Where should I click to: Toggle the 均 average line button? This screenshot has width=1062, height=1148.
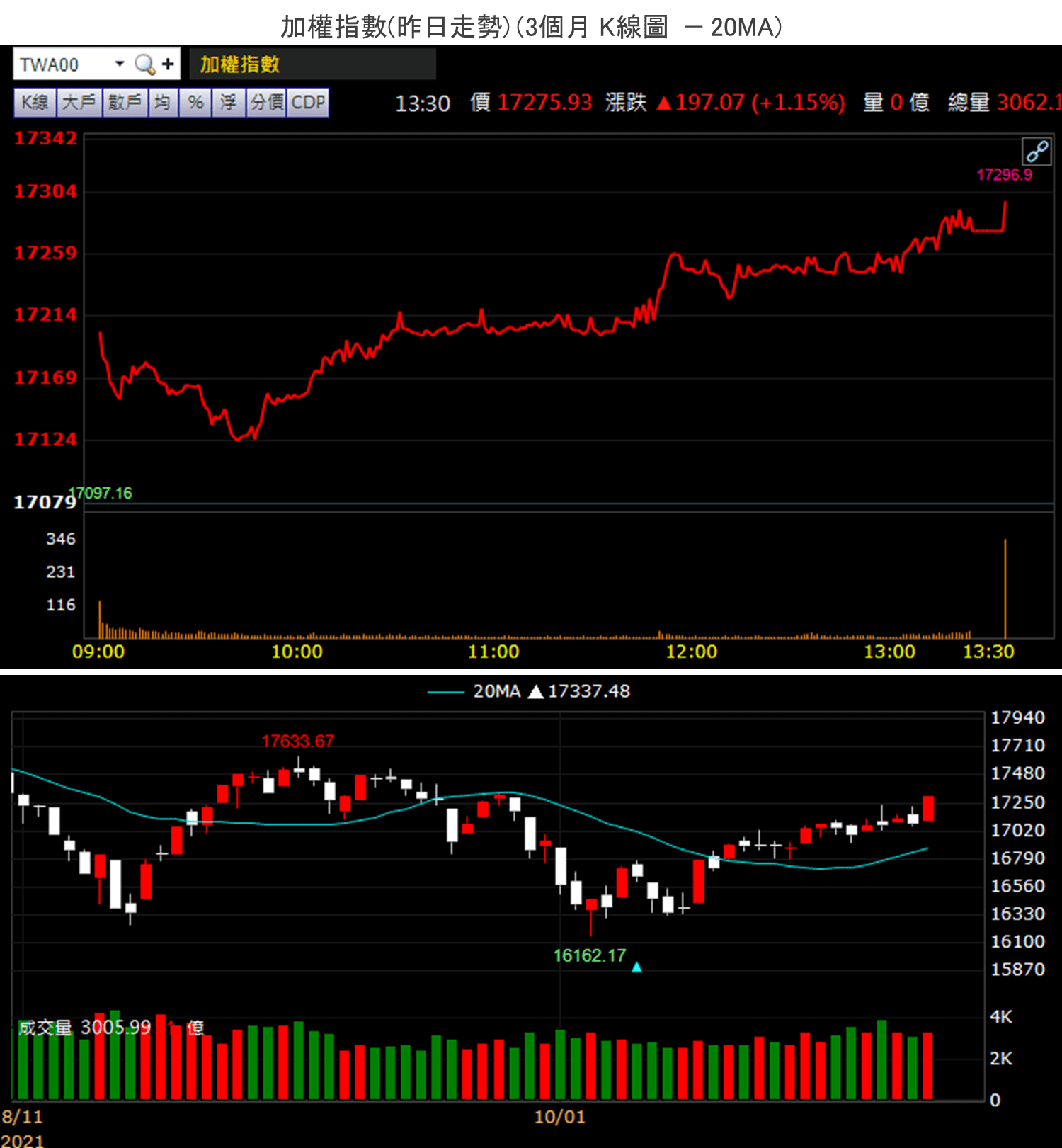(163, 103)
